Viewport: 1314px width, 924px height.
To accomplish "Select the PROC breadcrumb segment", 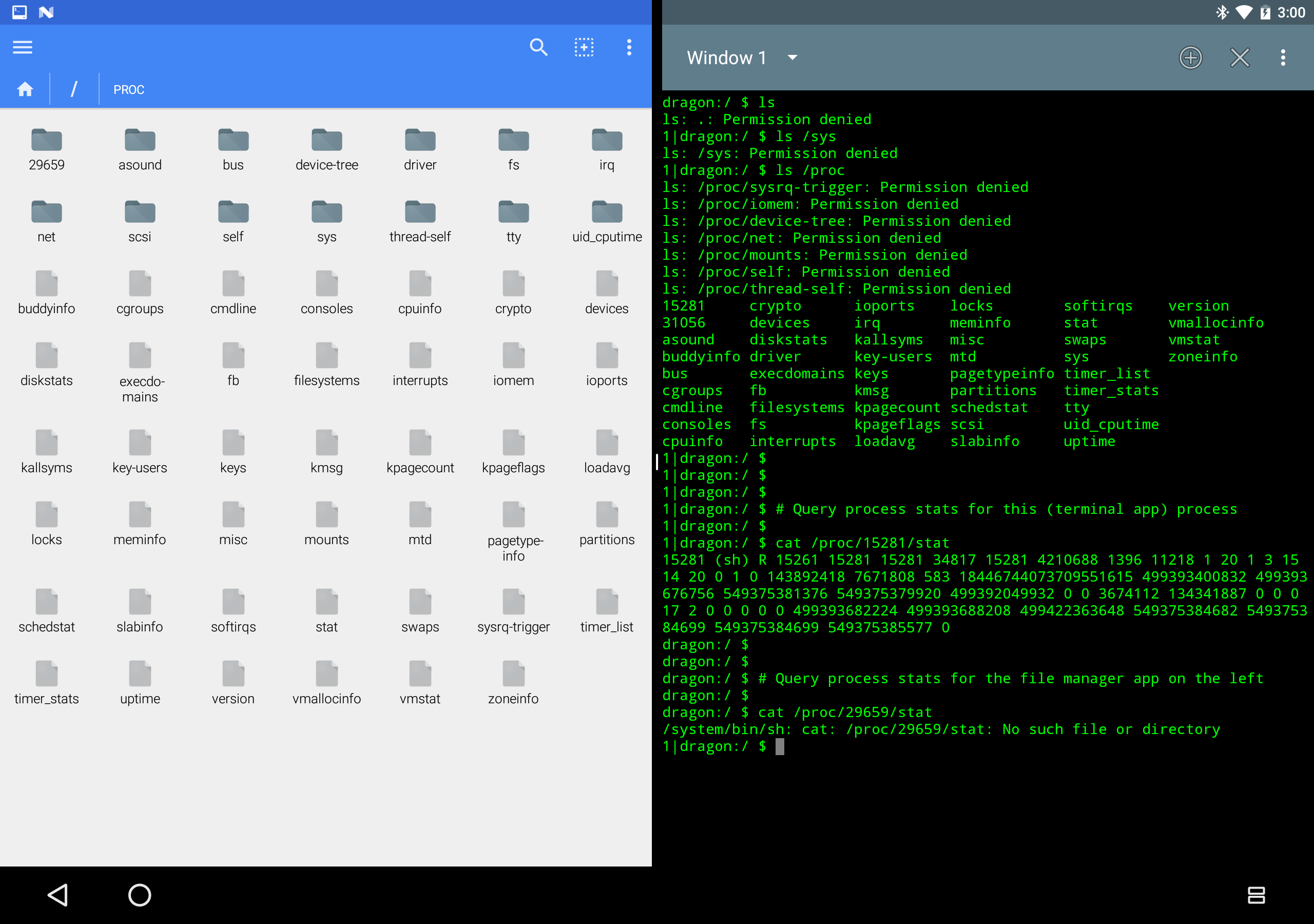I will click(129, 90).
